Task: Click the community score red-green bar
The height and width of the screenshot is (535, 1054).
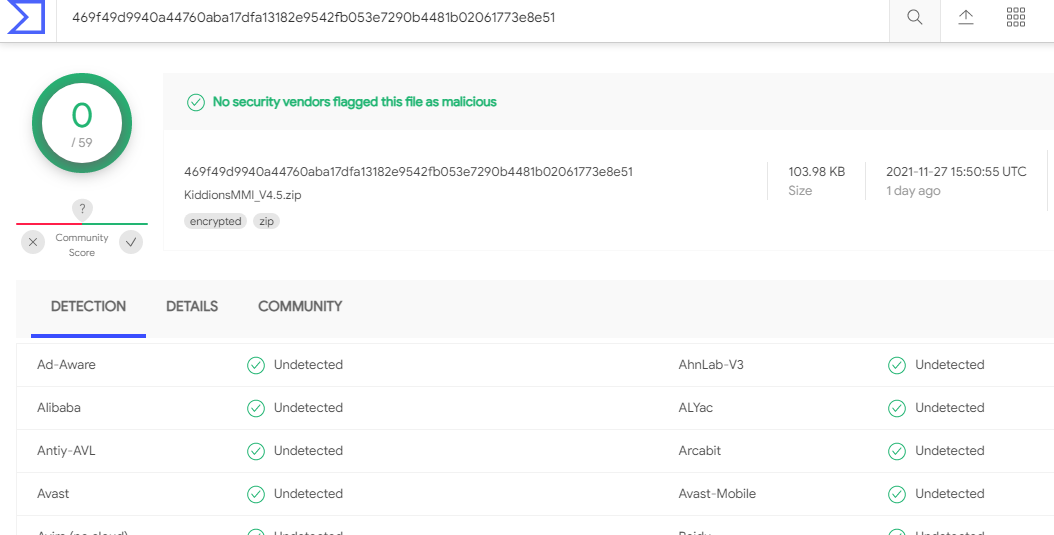Action: [82, 224]
